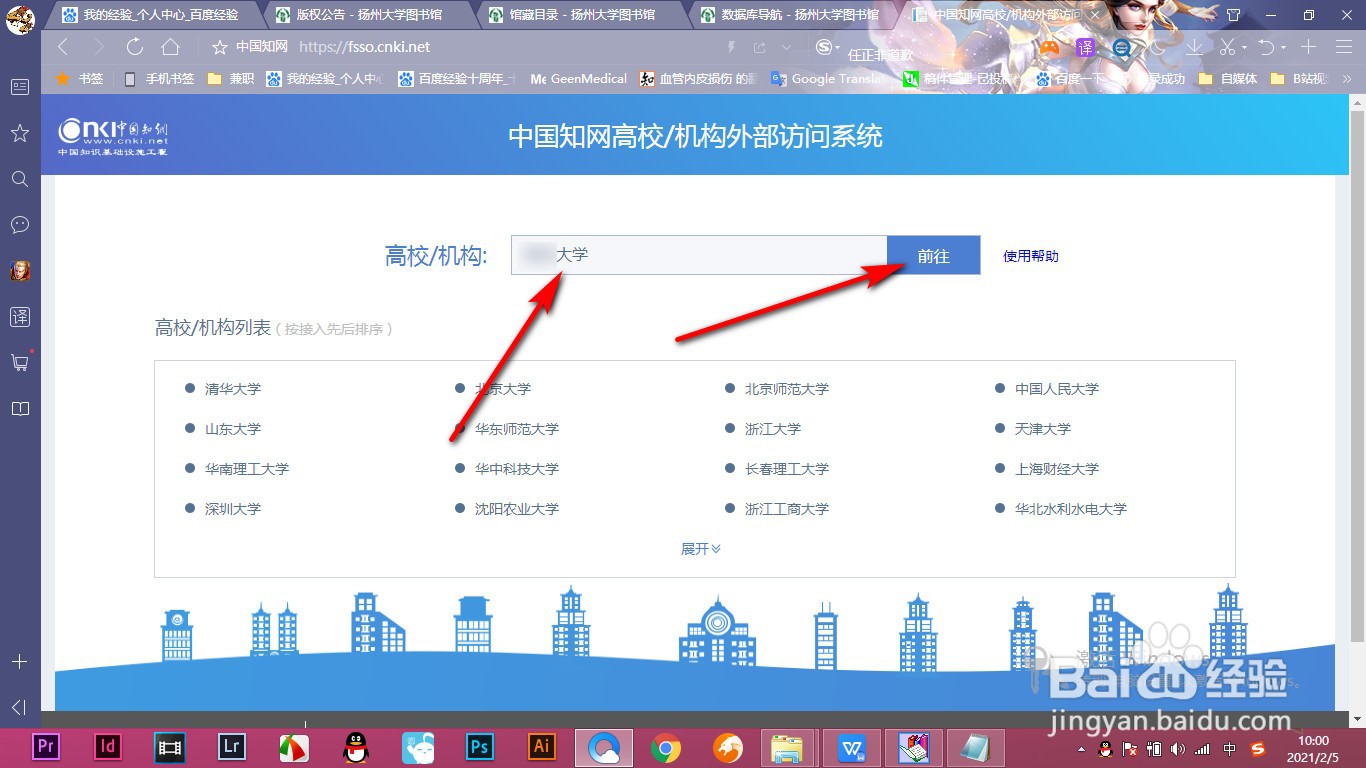The height and width of the screenshot is (768, 1366).
Task: Select 华中科技大学 from the list
Action: (516, 469)
